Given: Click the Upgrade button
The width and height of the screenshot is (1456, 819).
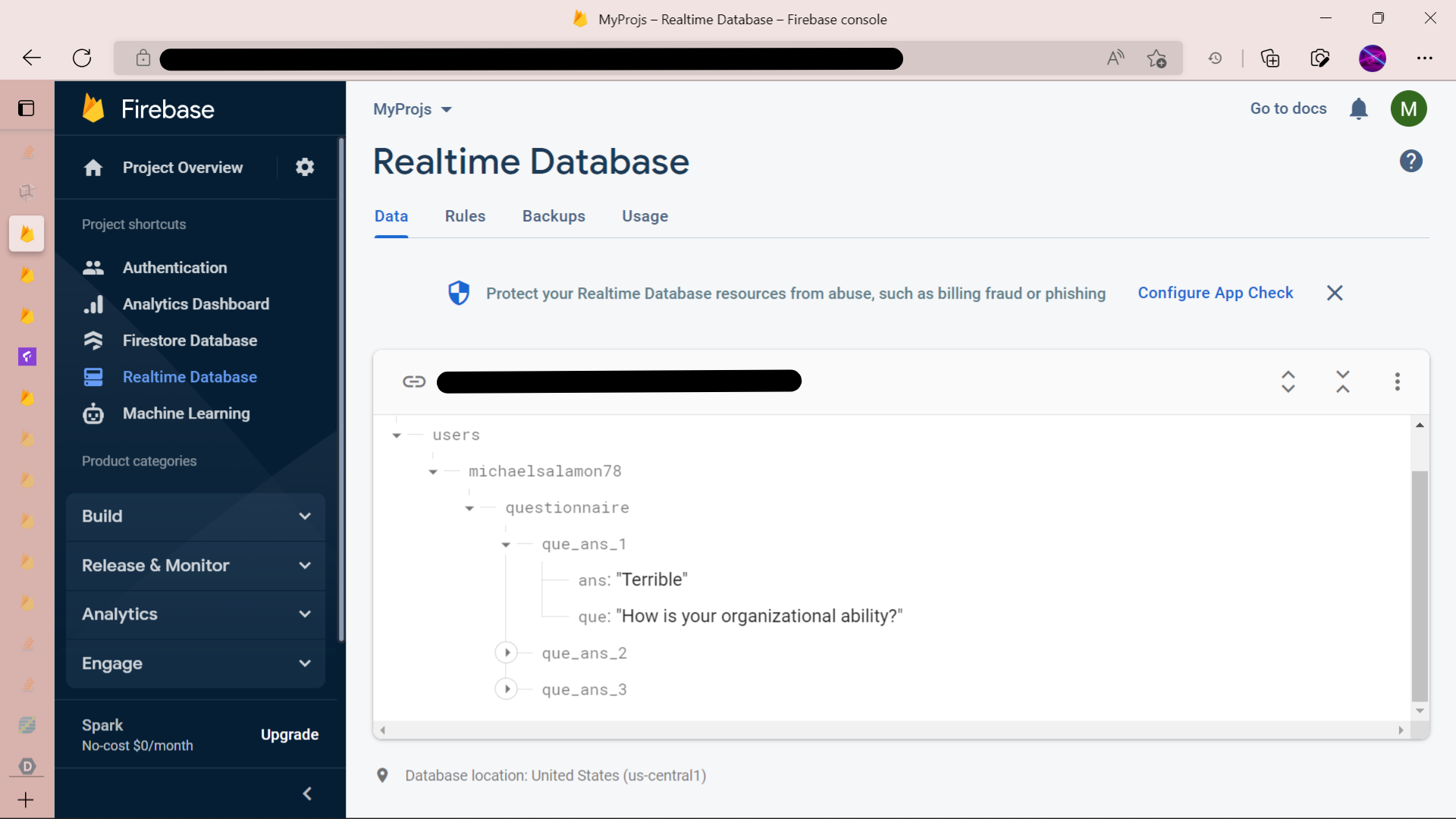Looking at the screenshot, I should 289,734.
